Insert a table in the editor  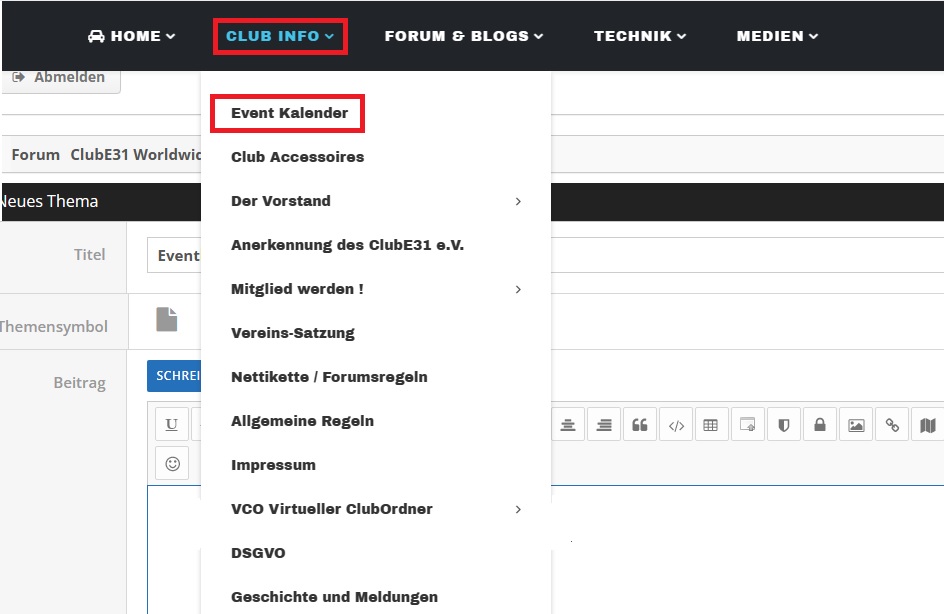(x=711, y=425)
